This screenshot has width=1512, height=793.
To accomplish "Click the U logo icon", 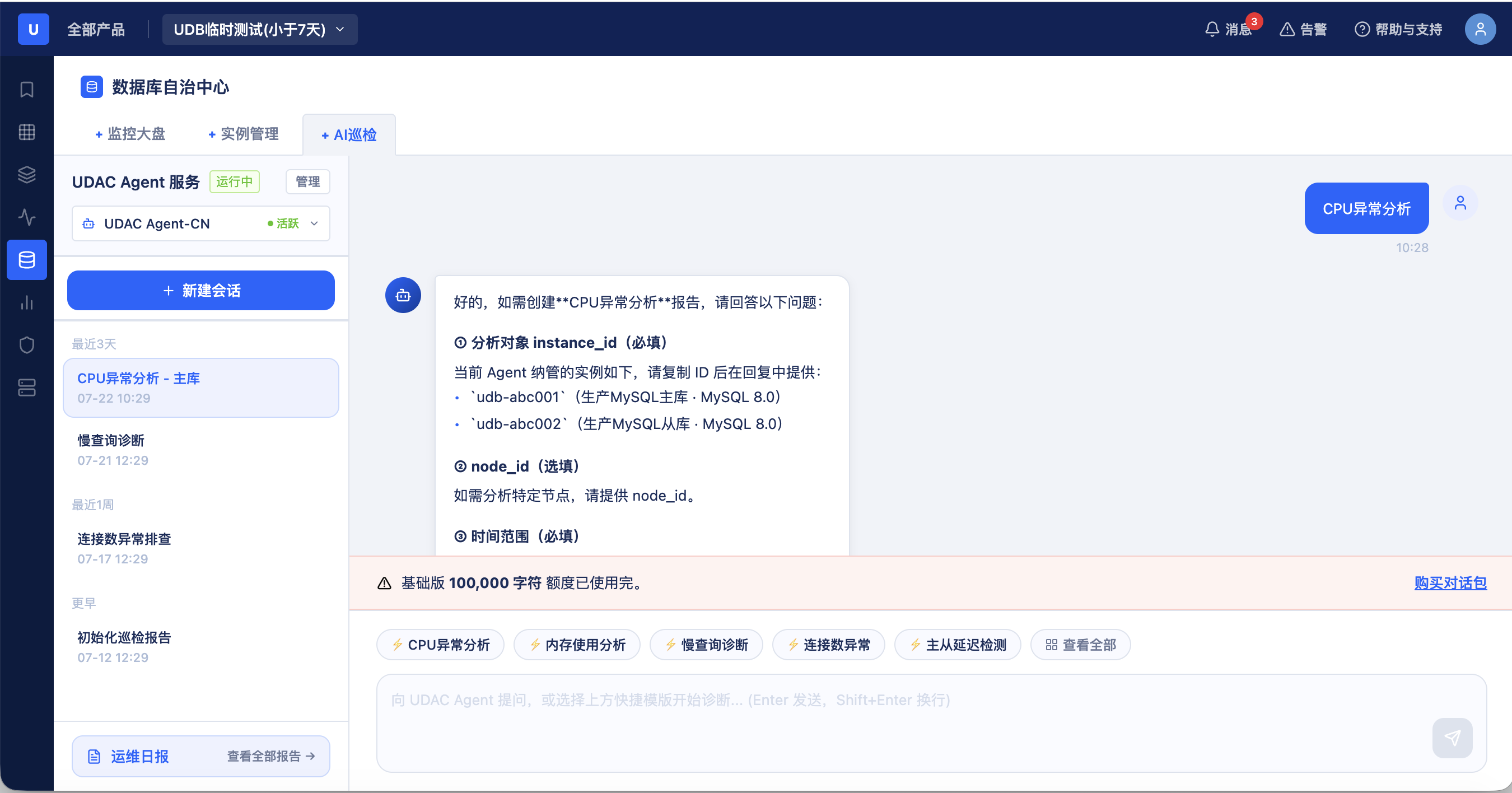I will (34, 29).
